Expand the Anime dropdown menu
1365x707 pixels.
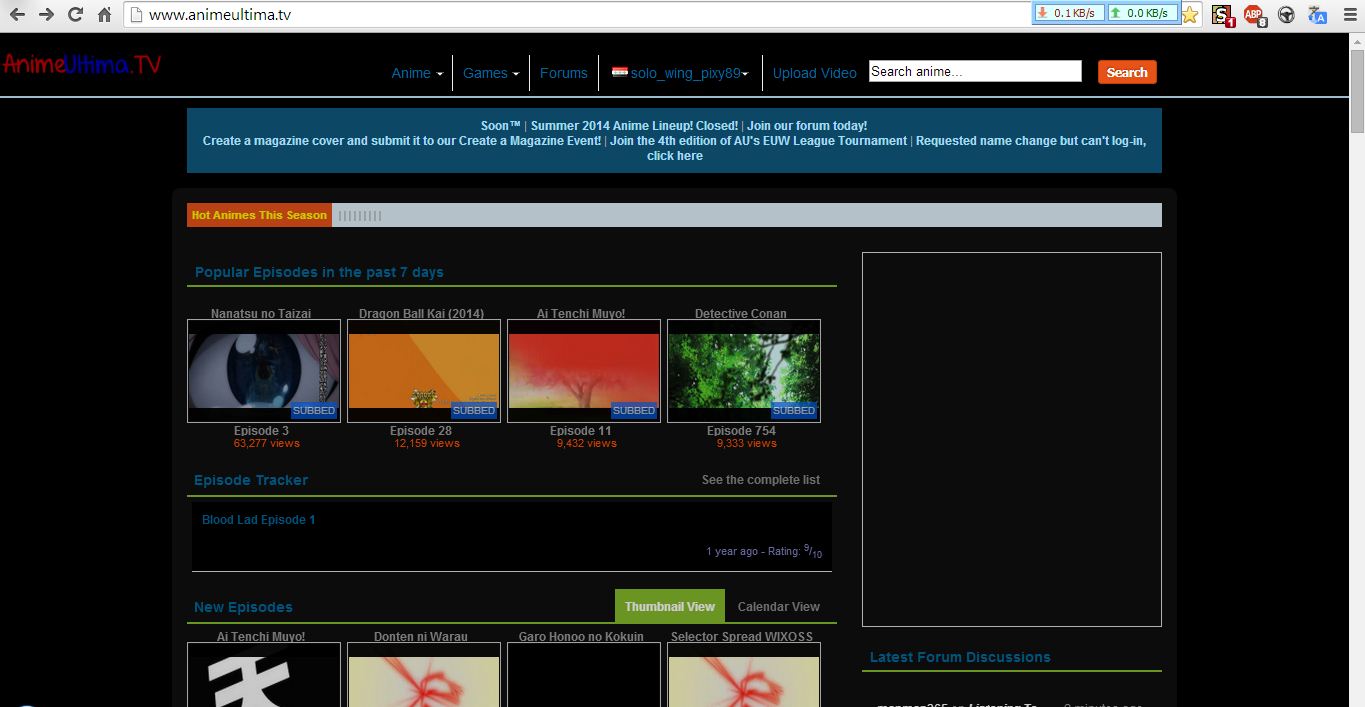click(417, 73)
